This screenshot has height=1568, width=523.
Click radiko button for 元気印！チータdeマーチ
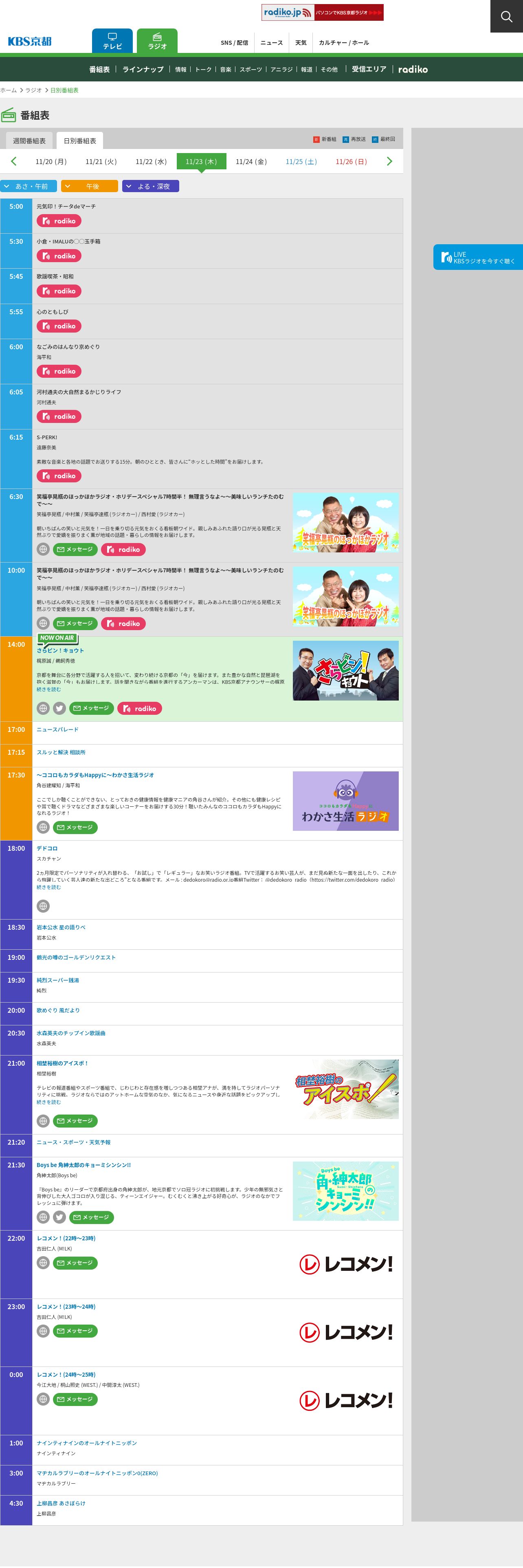(59, 221)
